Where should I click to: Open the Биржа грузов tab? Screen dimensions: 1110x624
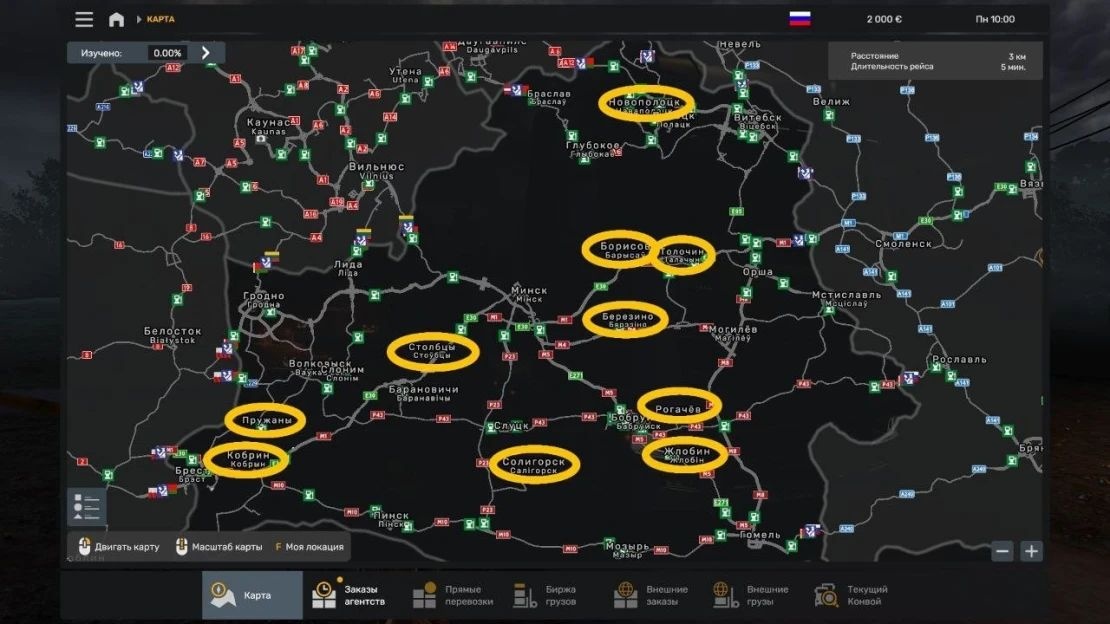(545, 595)
